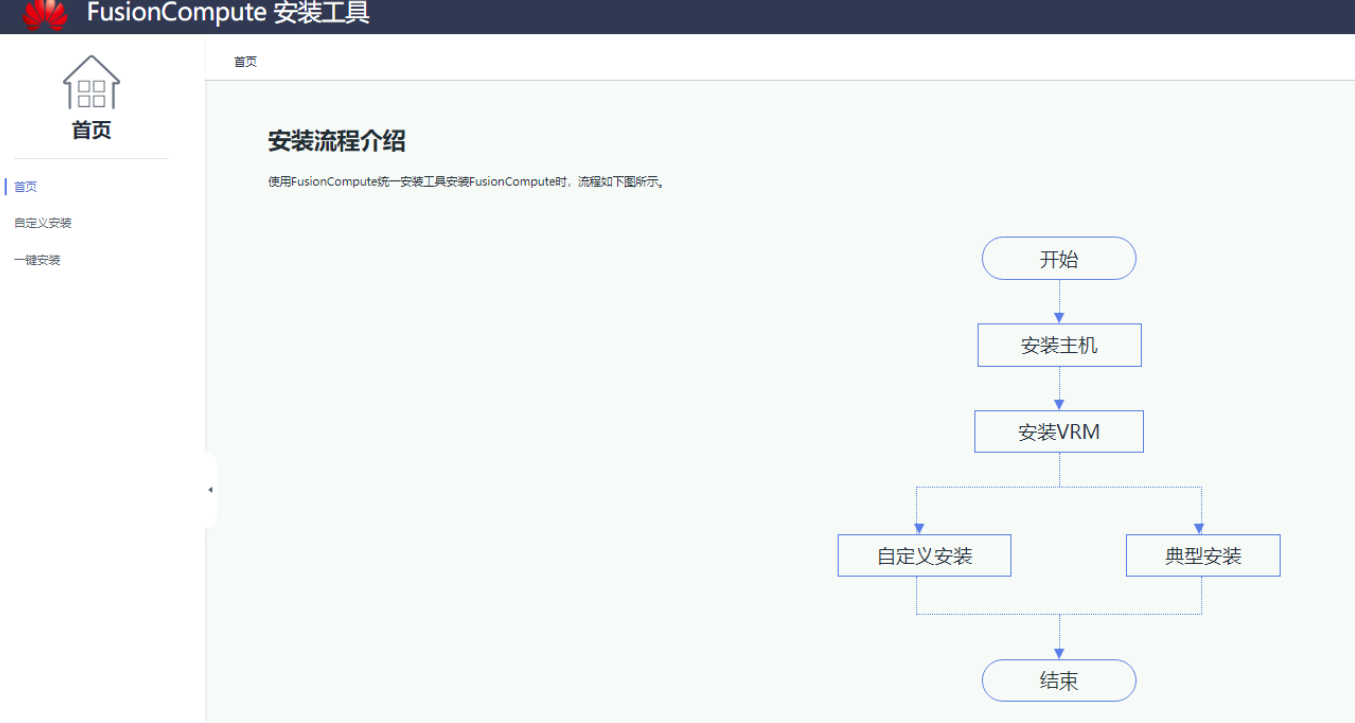Click the arrow between 安装主机 and 安装VRM
Screen dimensions: 1355x723
click(x=1059, y=390)
